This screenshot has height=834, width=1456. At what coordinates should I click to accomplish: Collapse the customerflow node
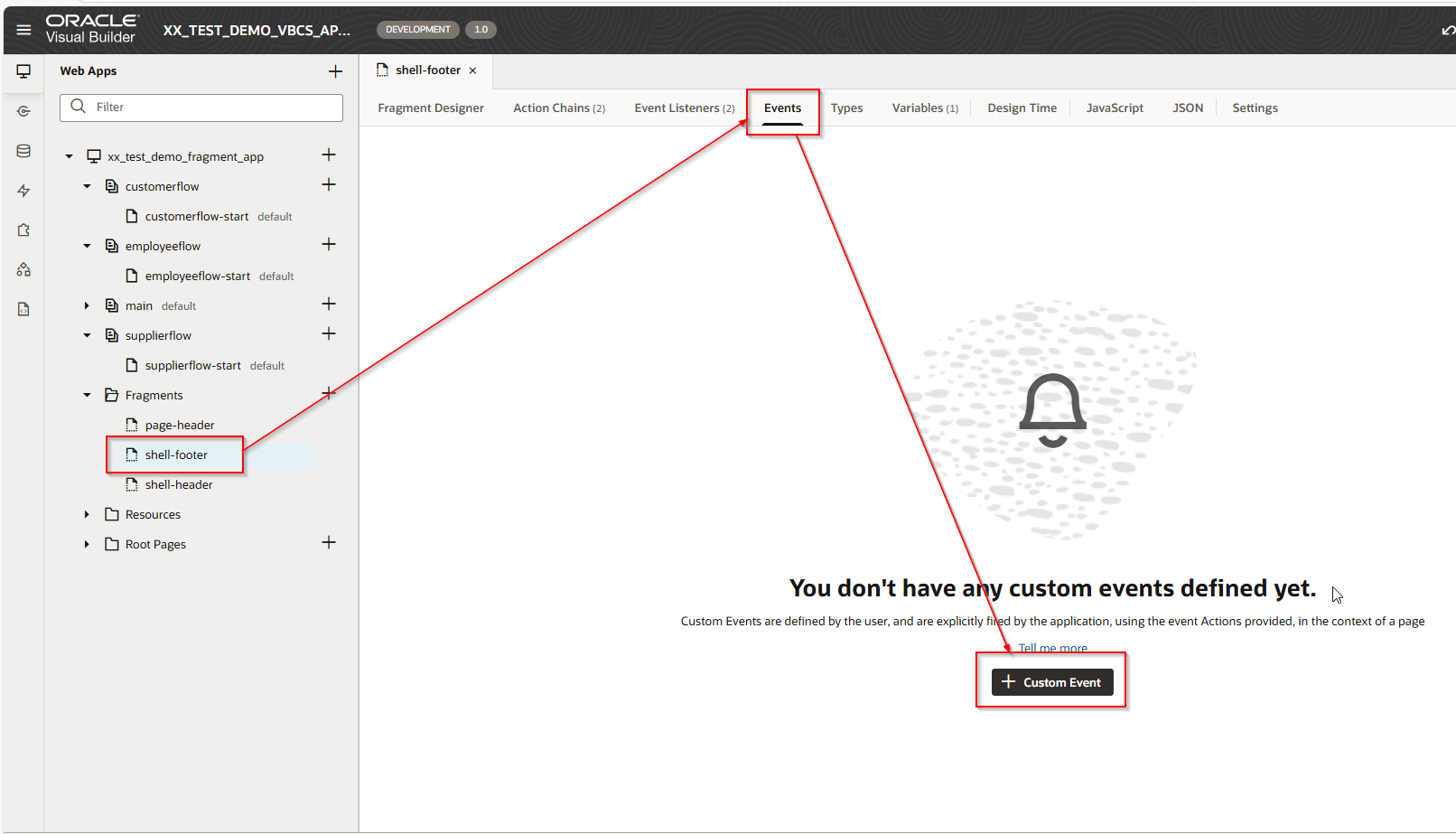pyautogui.click(x=87, y=186)
